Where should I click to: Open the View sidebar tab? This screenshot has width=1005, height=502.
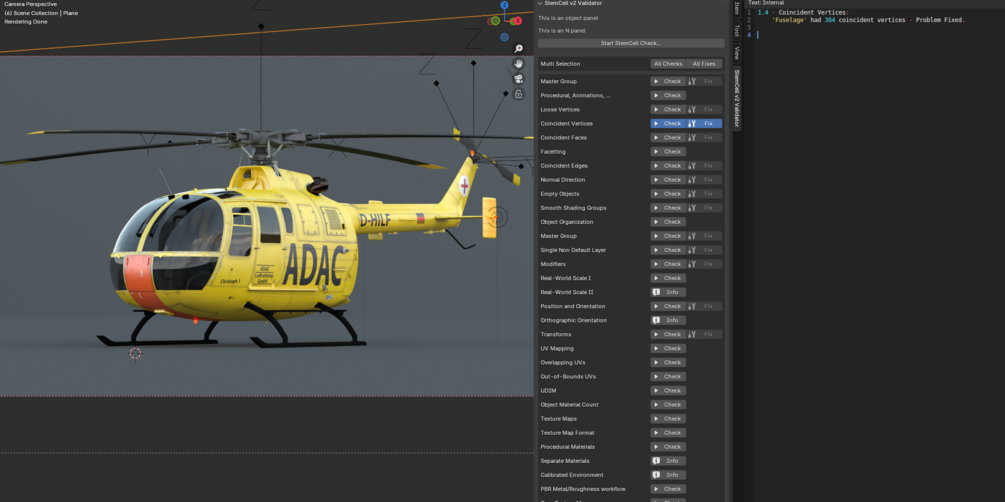(x=736, y=53)
